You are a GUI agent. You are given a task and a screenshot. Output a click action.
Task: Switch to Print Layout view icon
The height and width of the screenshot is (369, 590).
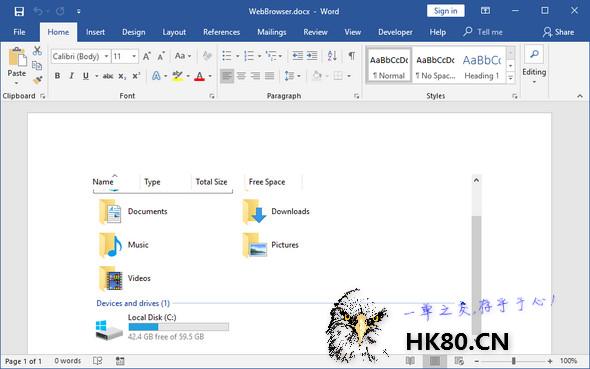(x=435, y=361)
